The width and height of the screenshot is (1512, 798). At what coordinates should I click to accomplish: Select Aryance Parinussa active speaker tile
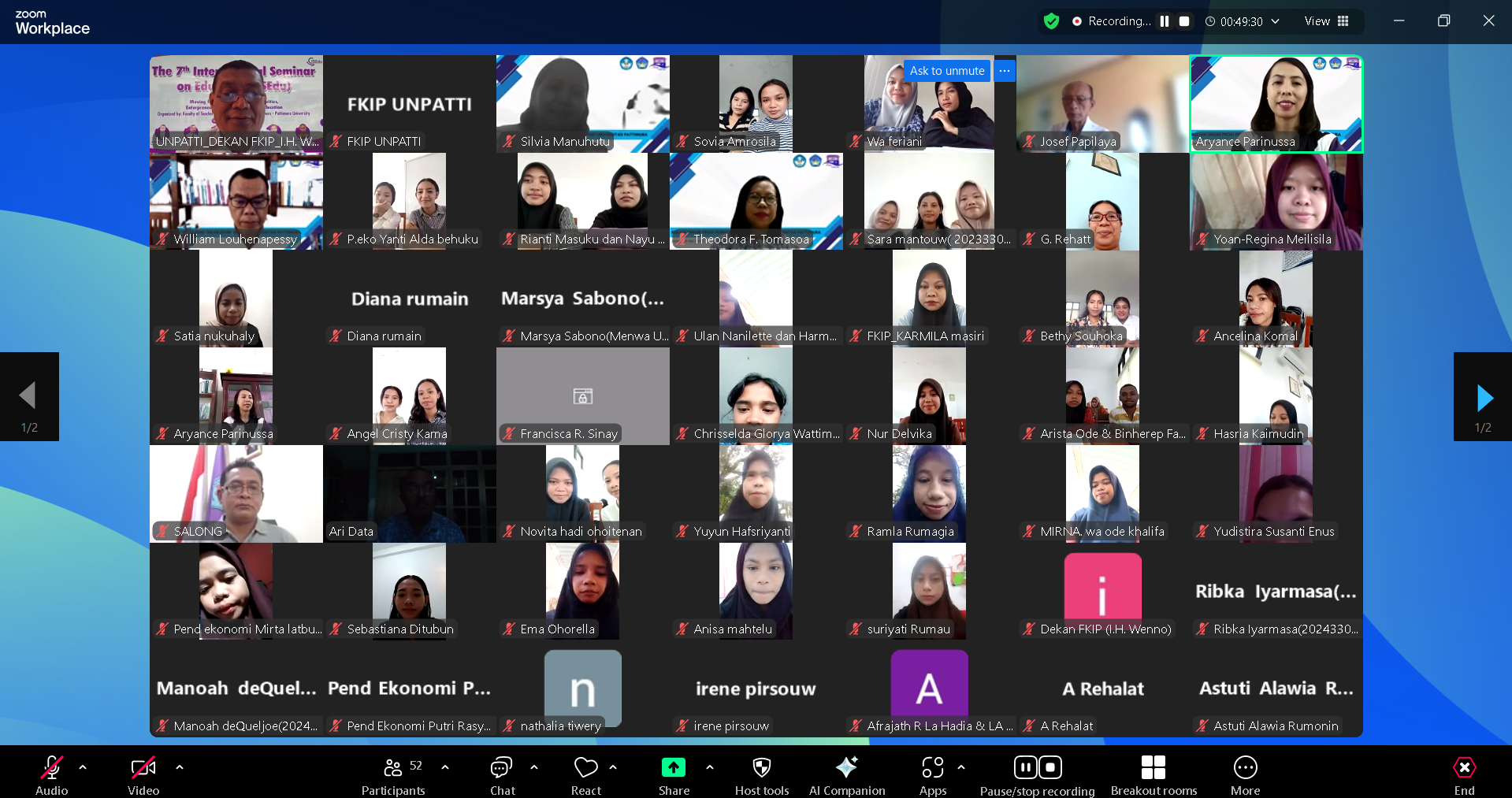click(1276, 103)
